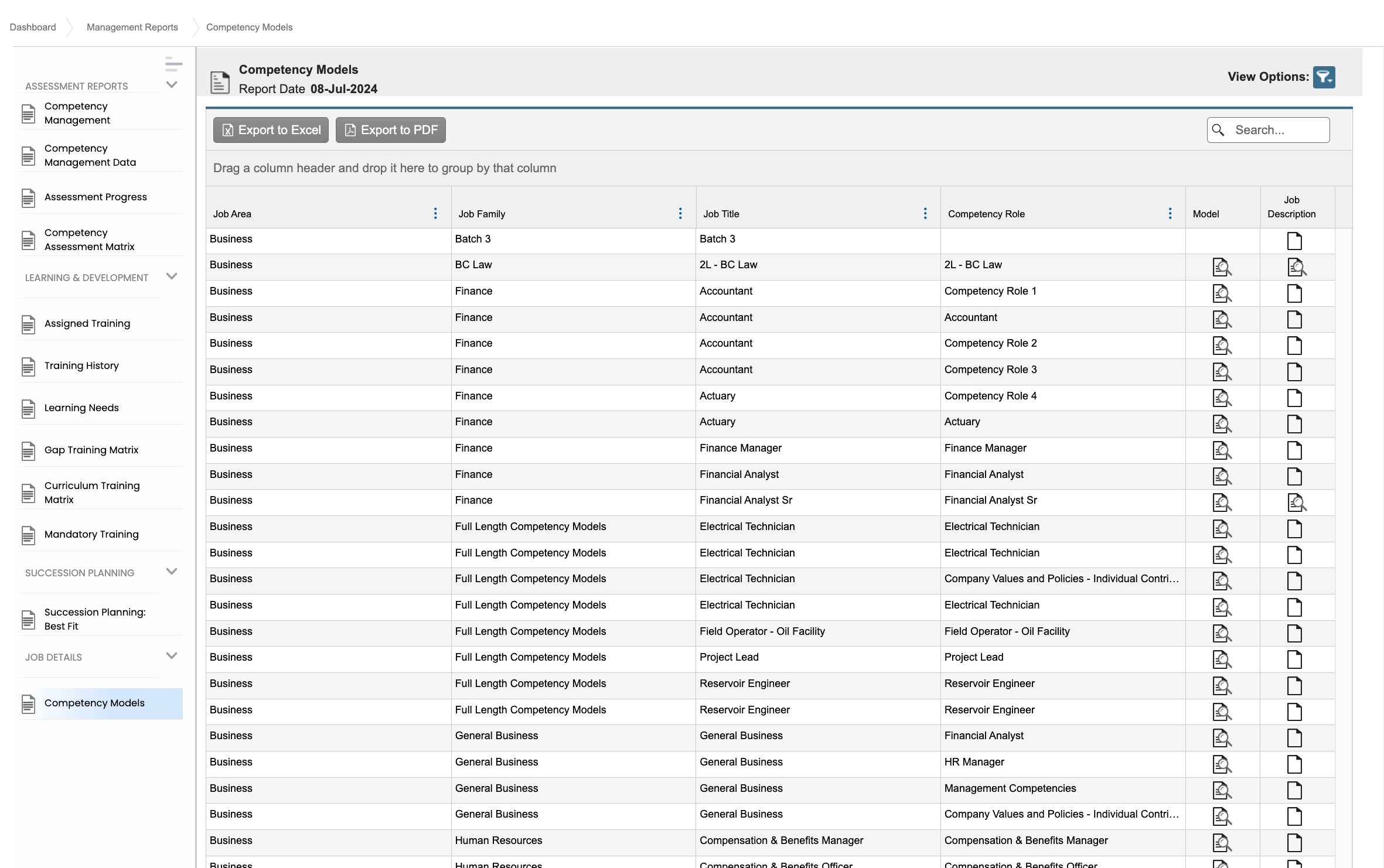This screenshot has width=1384, height=868.
Task: View model for Management Competencies row
Action: tap(1222, 791)
